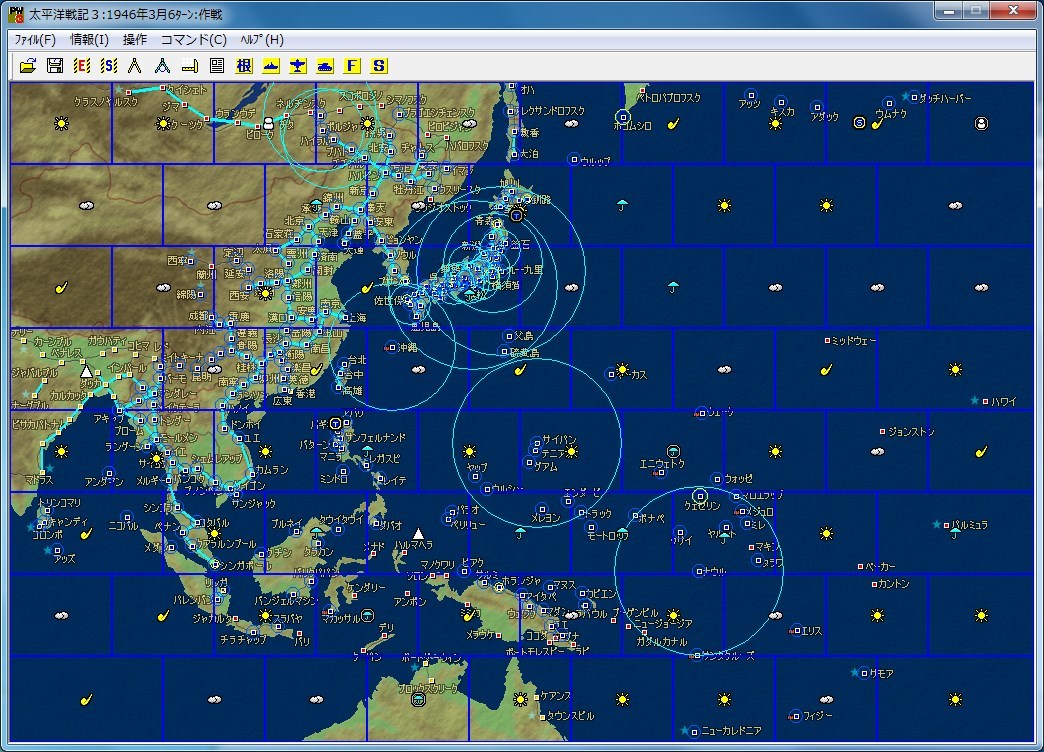Open the document list icon
The width and height of the screenshot is (1044, 752).
coord(217,66)
